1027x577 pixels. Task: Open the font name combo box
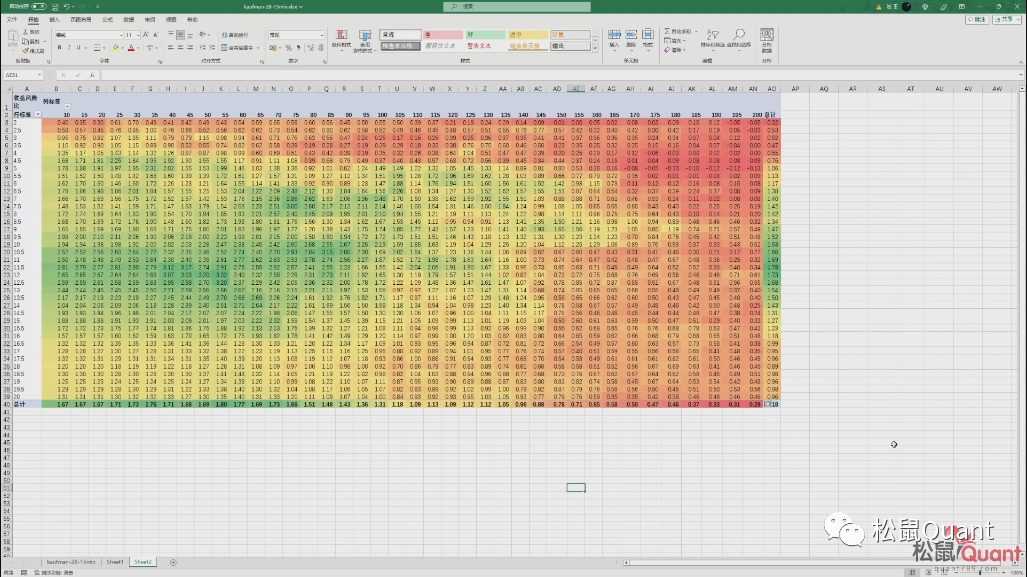[88, 35]
